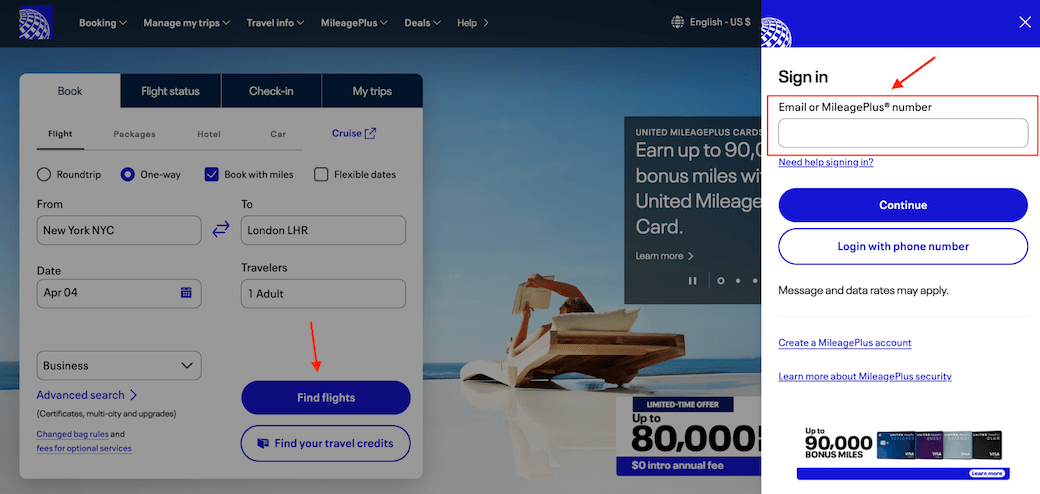Expand the MileagePlus header menu
Image resolution: width=1040 pixels, height=494 pixels.
coord(354,23)
